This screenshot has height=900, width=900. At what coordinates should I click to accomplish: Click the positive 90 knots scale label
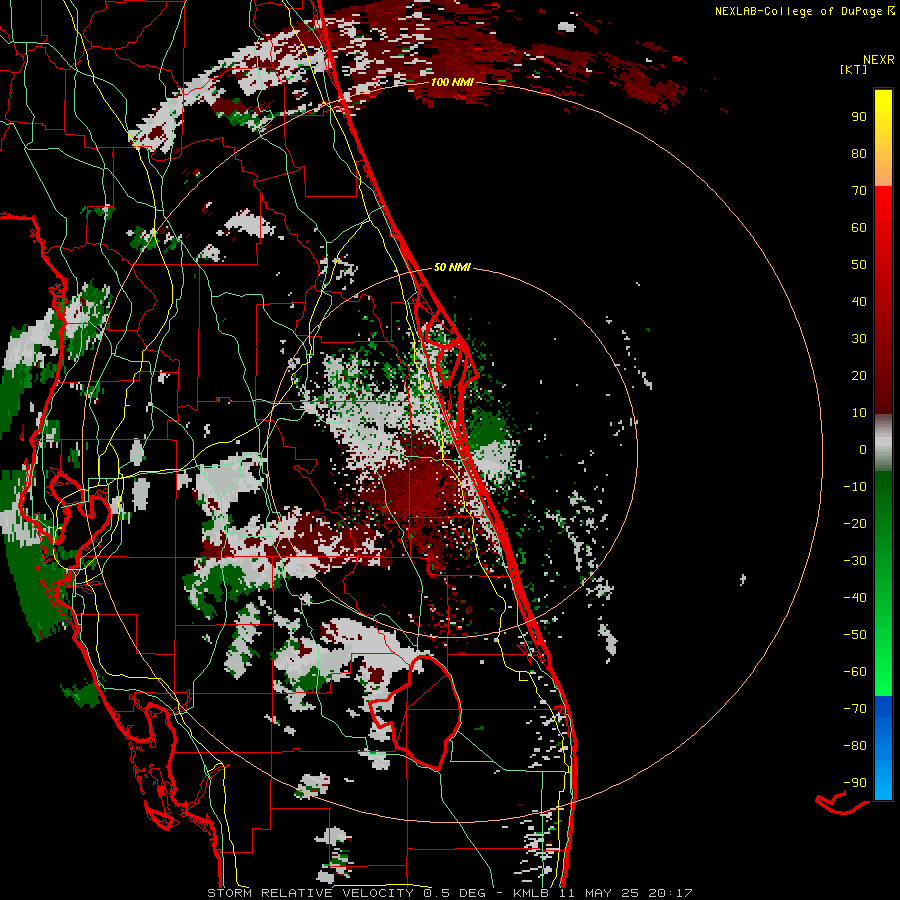[x=859, y=117]
